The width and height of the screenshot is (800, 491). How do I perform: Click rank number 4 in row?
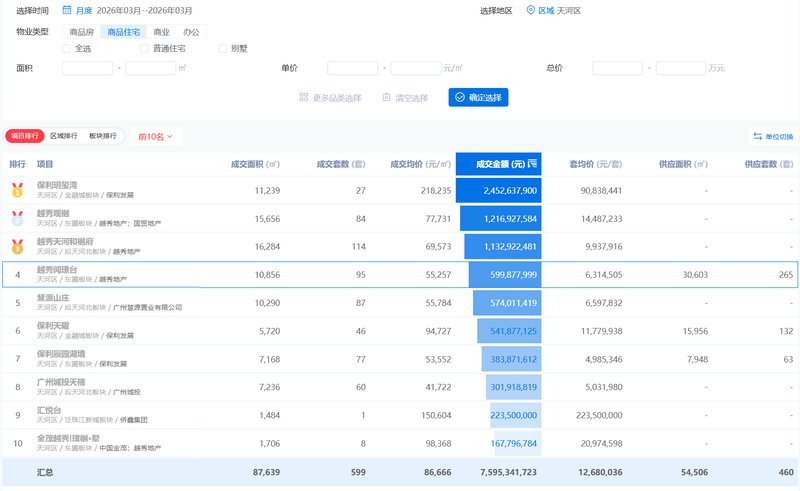17,275
